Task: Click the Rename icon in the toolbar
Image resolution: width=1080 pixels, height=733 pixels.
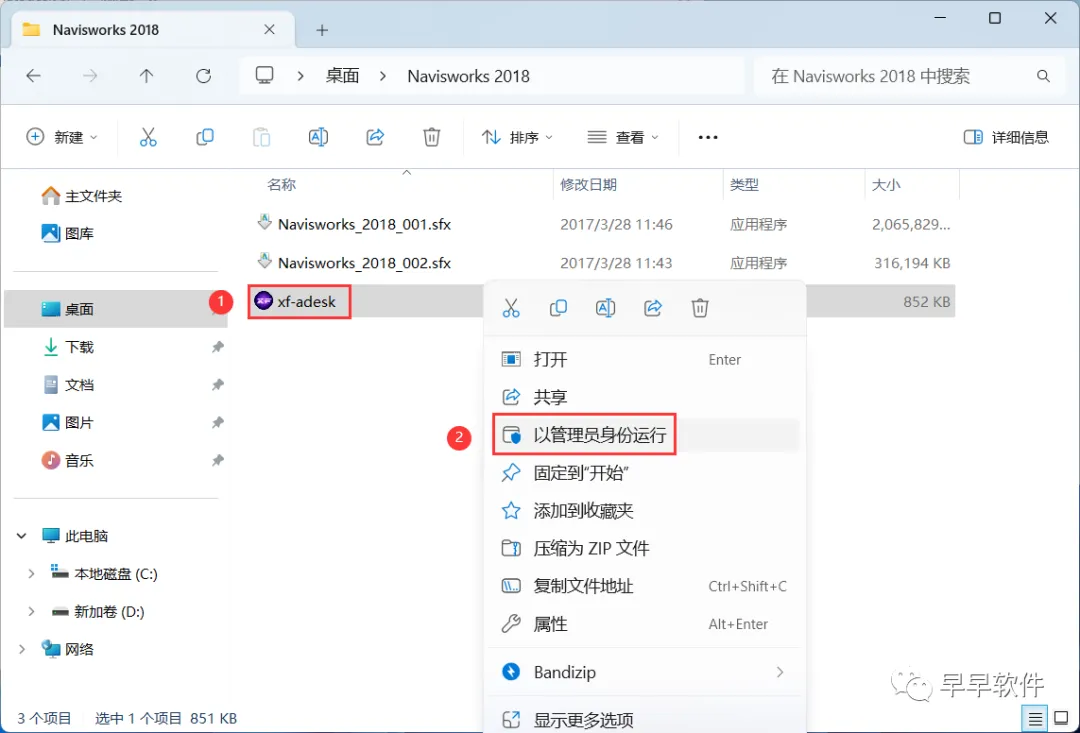Action: tap(318, 137)
